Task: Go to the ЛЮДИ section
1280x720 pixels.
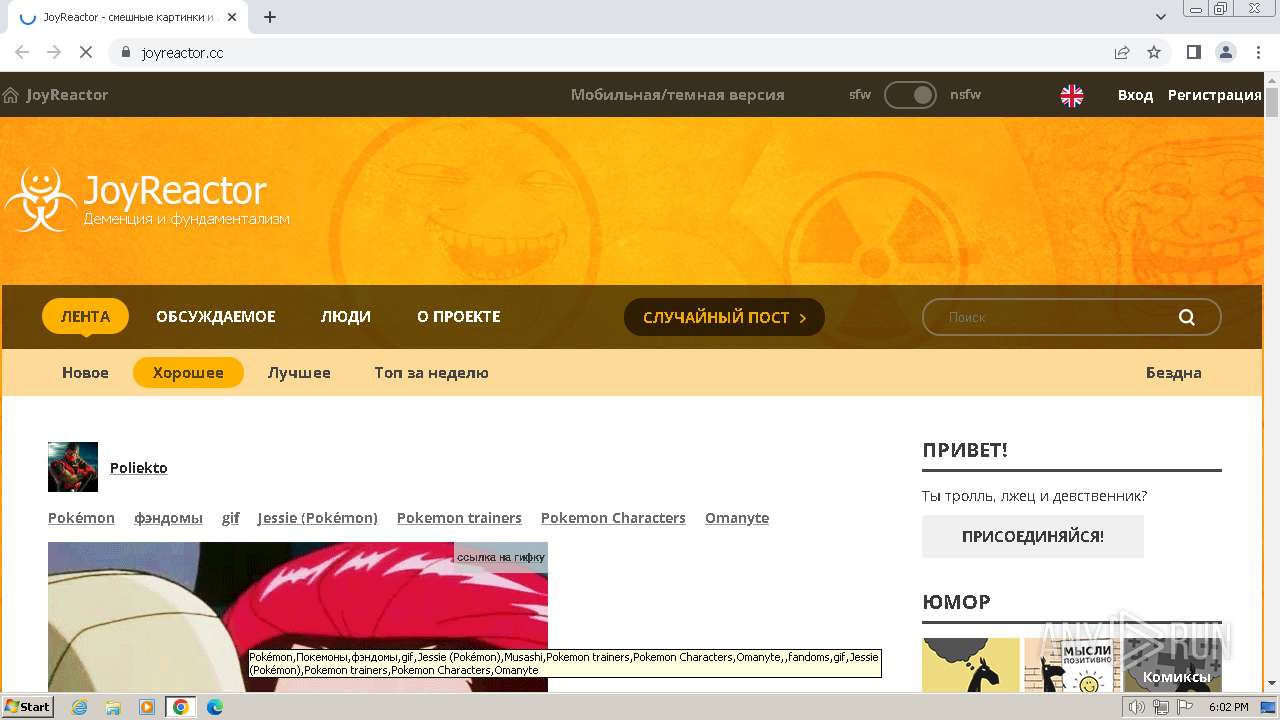Action: coord(346,316)
